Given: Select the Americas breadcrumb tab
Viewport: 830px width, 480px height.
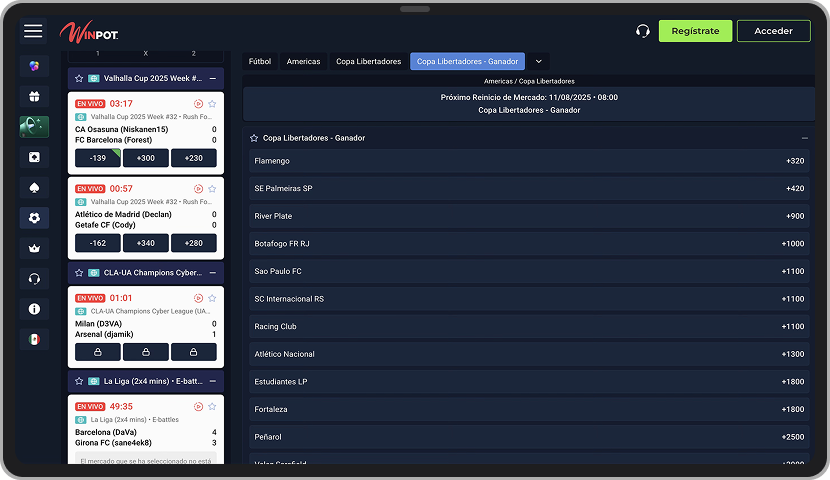Looking at the screenshot, I should (x=303, y=61).
